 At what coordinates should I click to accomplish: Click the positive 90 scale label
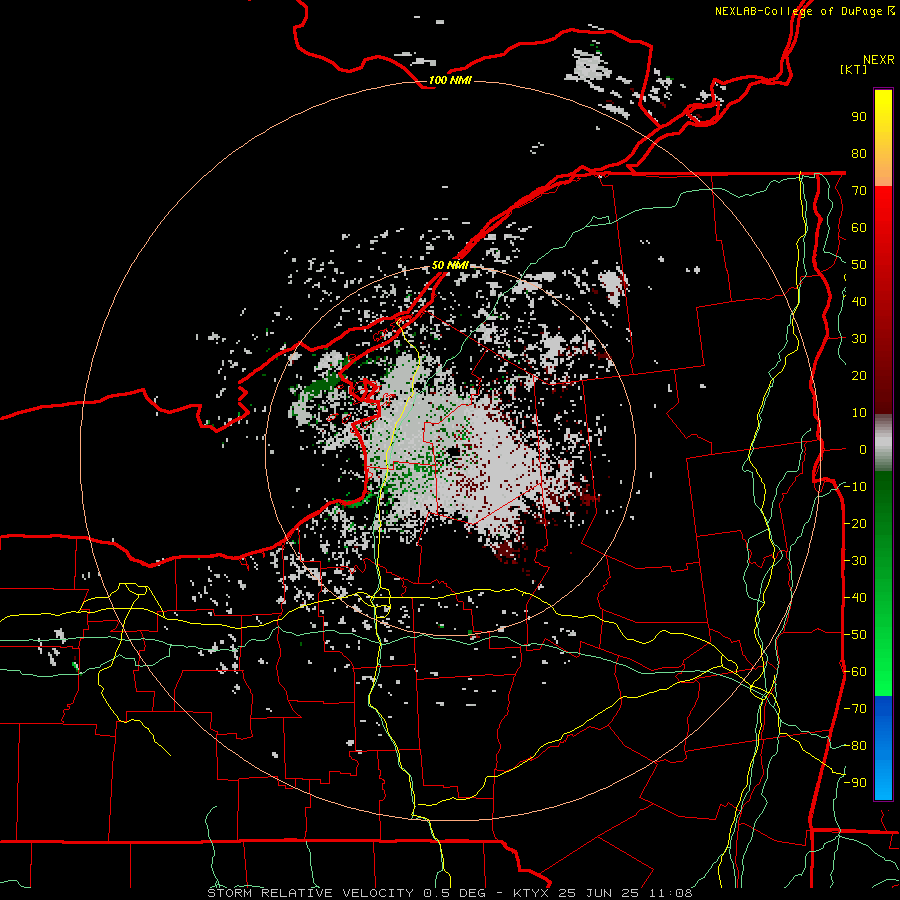tap(859, 117)
